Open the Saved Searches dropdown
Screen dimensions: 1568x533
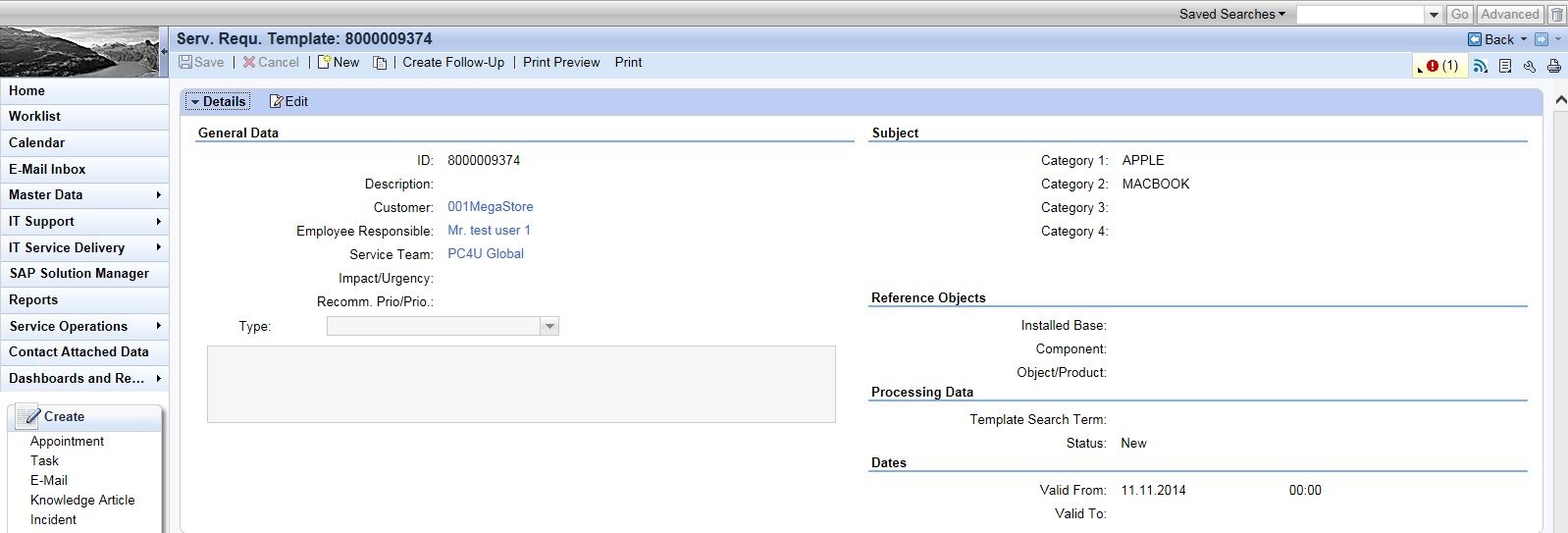(1232, 14)
